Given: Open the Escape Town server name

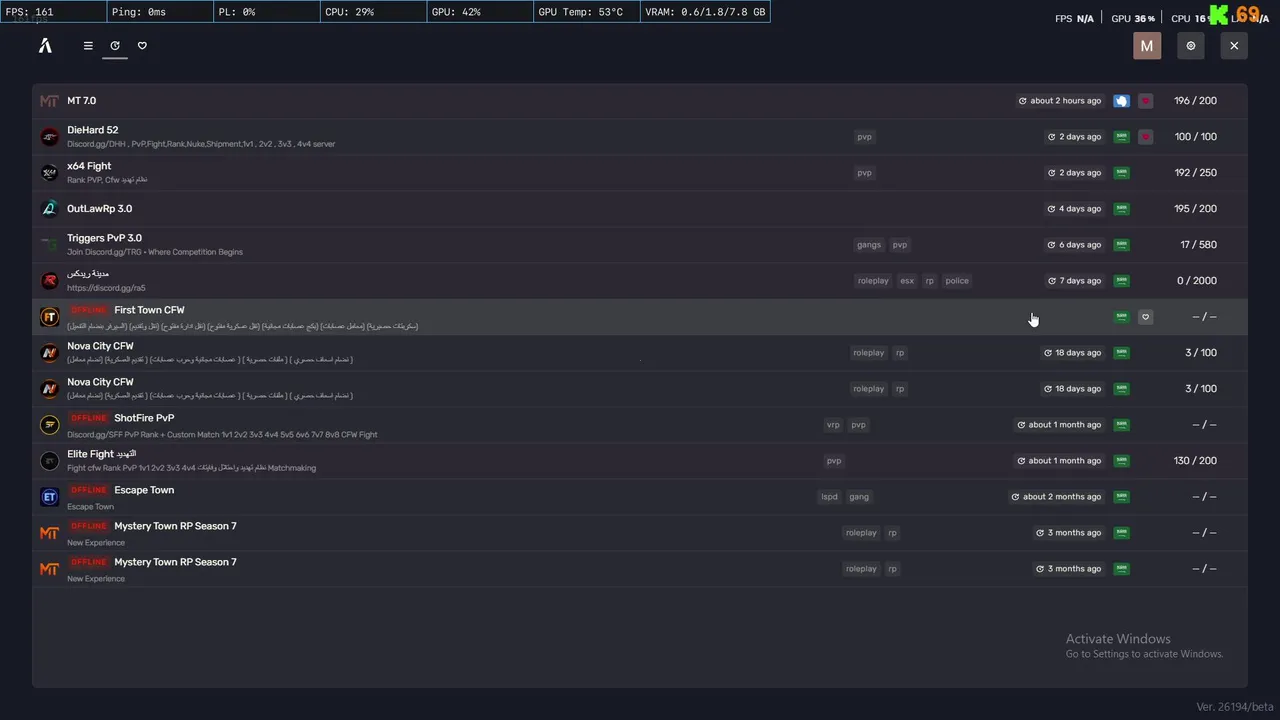Looking at the screenshot, I should coord(144,490).
